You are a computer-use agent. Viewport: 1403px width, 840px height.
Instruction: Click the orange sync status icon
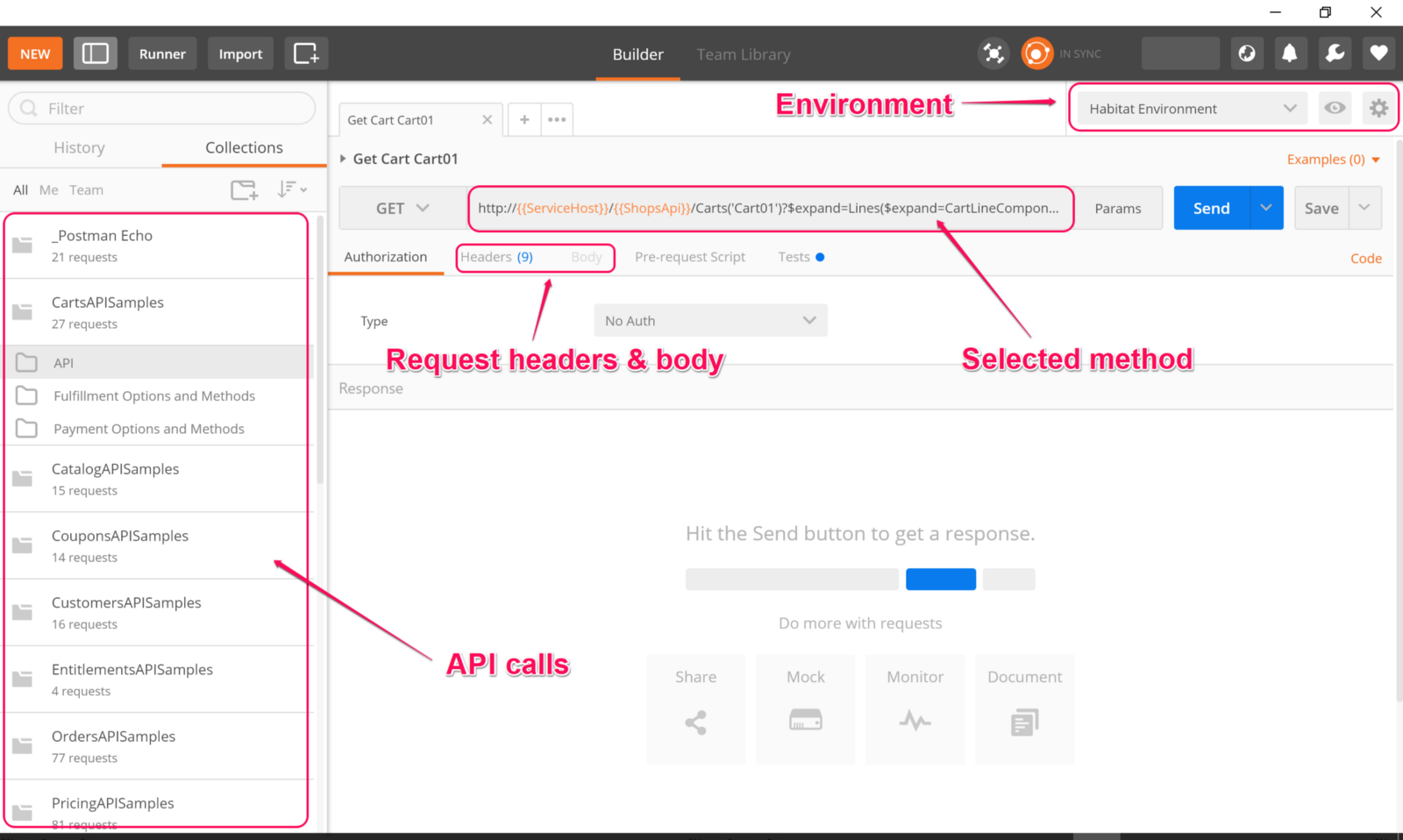coord(1036,53)
